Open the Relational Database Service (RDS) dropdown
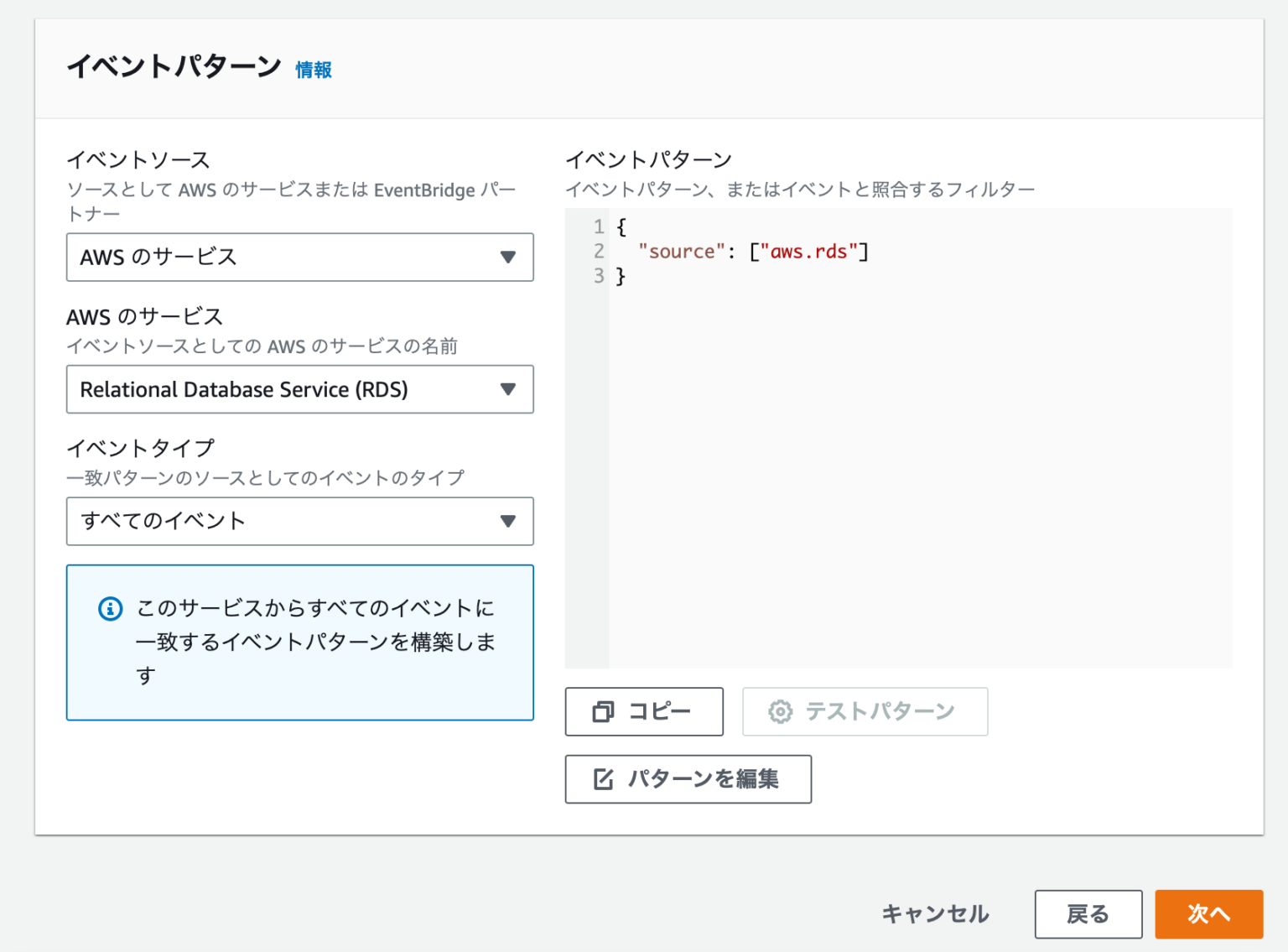 click(x=299, y=389)
